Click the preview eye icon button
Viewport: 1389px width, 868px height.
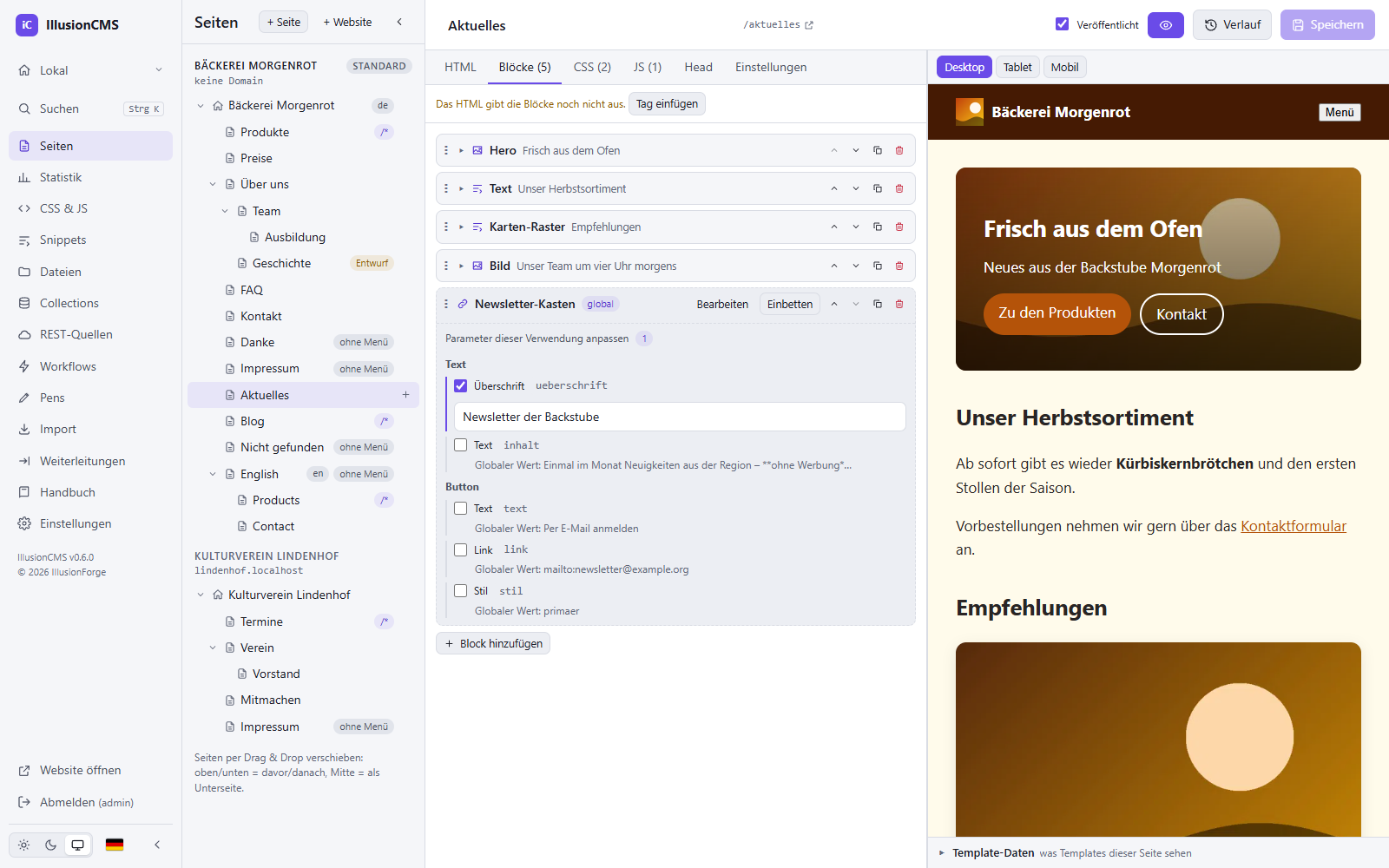[1166, 25]
